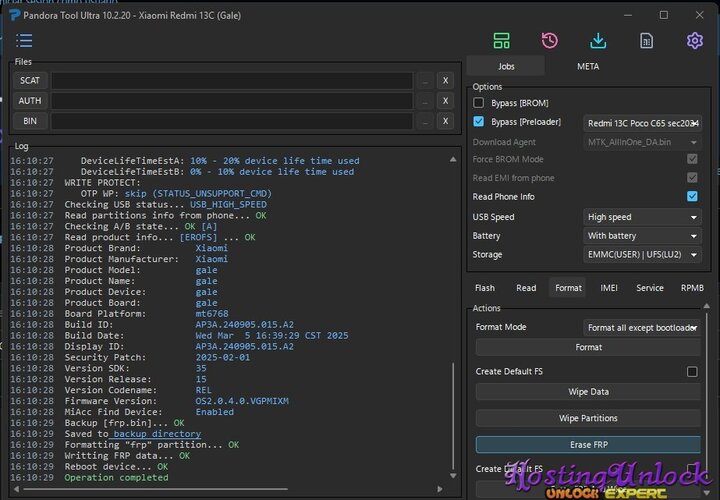Open the Flash tab
Viewport: 720px width, 500px height.
[x=485, y=288]
